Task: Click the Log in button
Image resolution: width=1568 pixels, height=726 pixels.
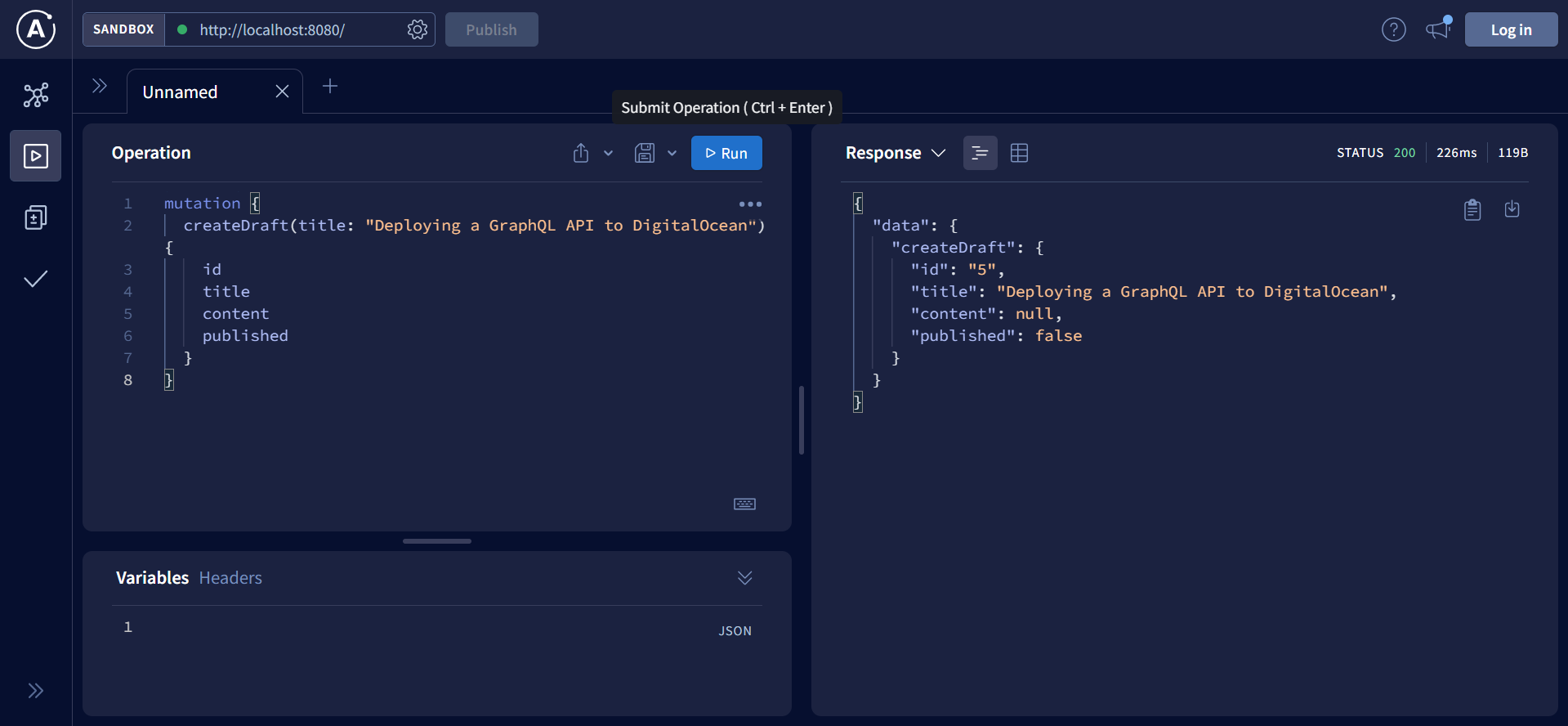Action: click(x=1511, y=29)
